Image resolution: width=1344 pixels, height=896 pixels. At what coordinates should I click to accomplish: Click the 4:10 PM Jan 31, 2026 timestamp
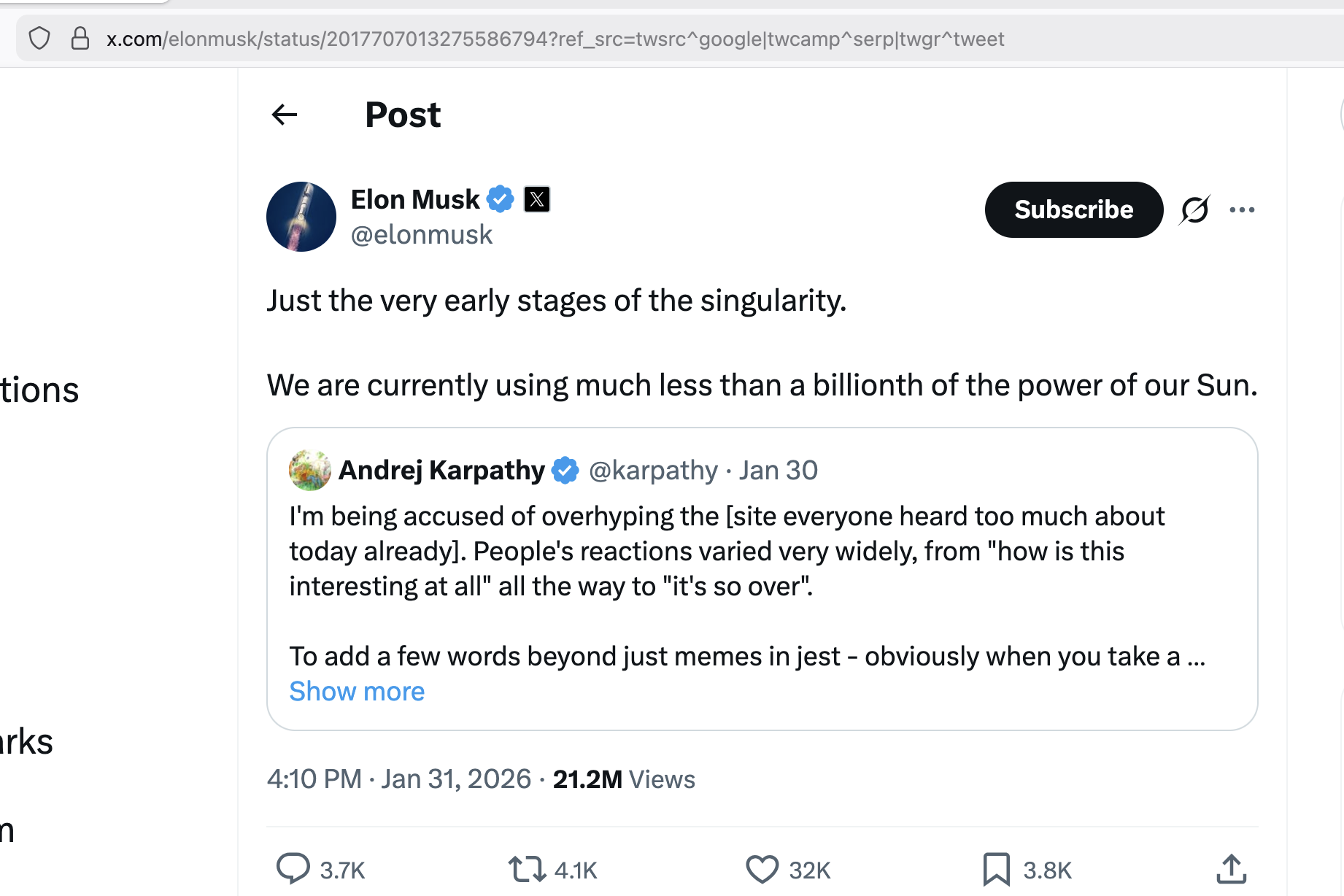[x=399, y=779]
